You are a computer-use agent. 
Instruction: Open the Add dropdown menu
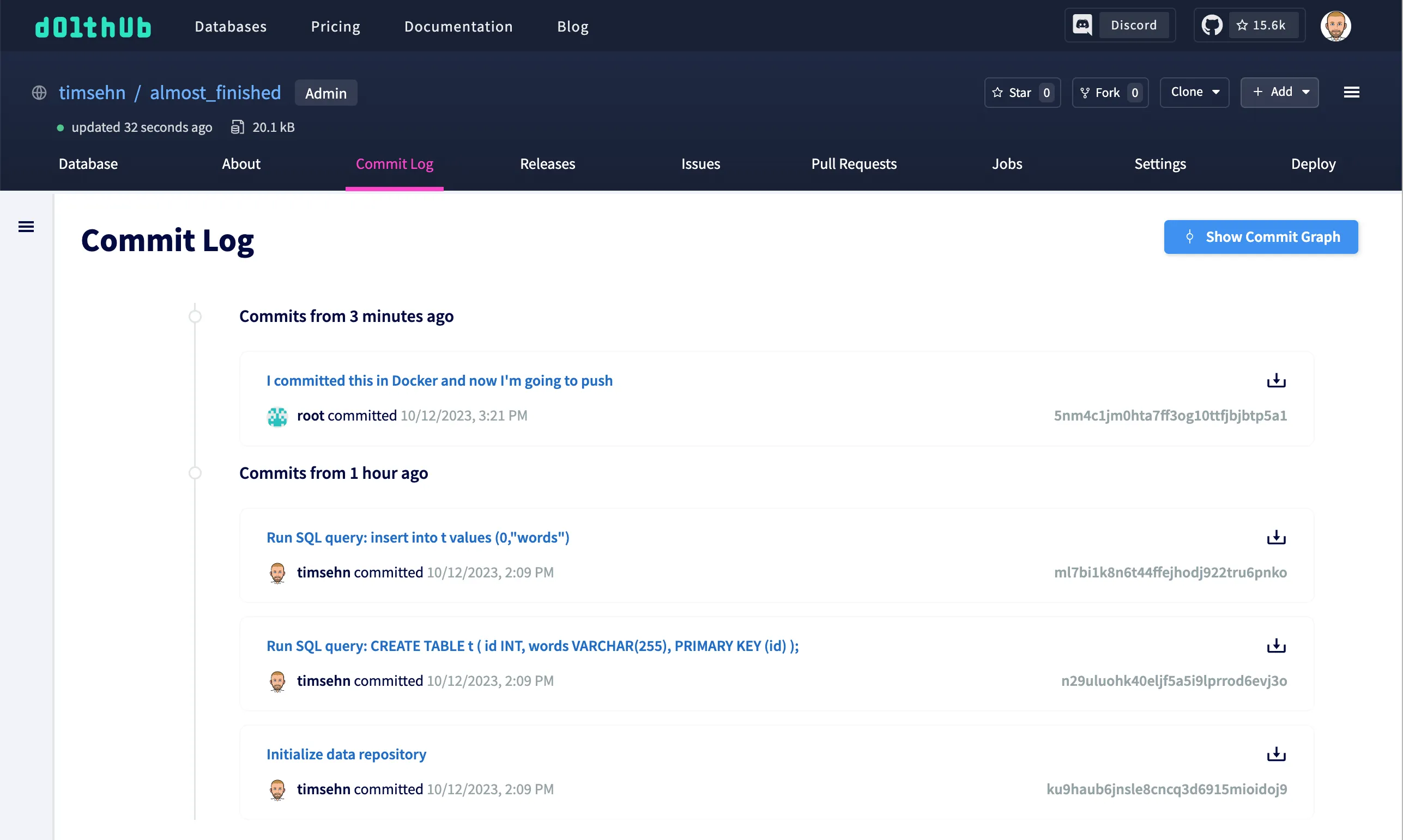[x=1280, y=92]
